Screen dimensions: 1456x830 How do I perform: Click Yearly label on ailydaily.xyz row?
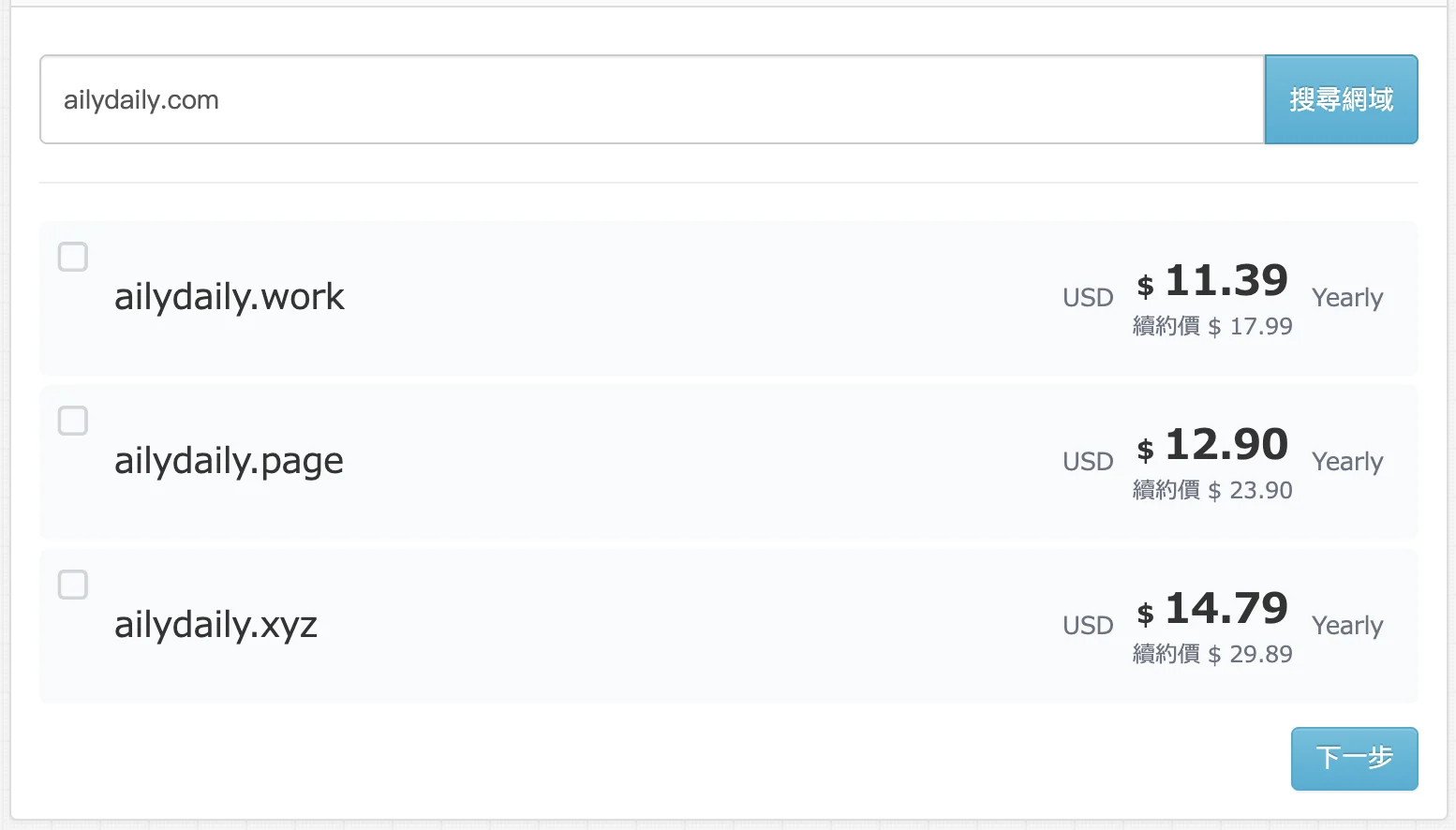1347,626
